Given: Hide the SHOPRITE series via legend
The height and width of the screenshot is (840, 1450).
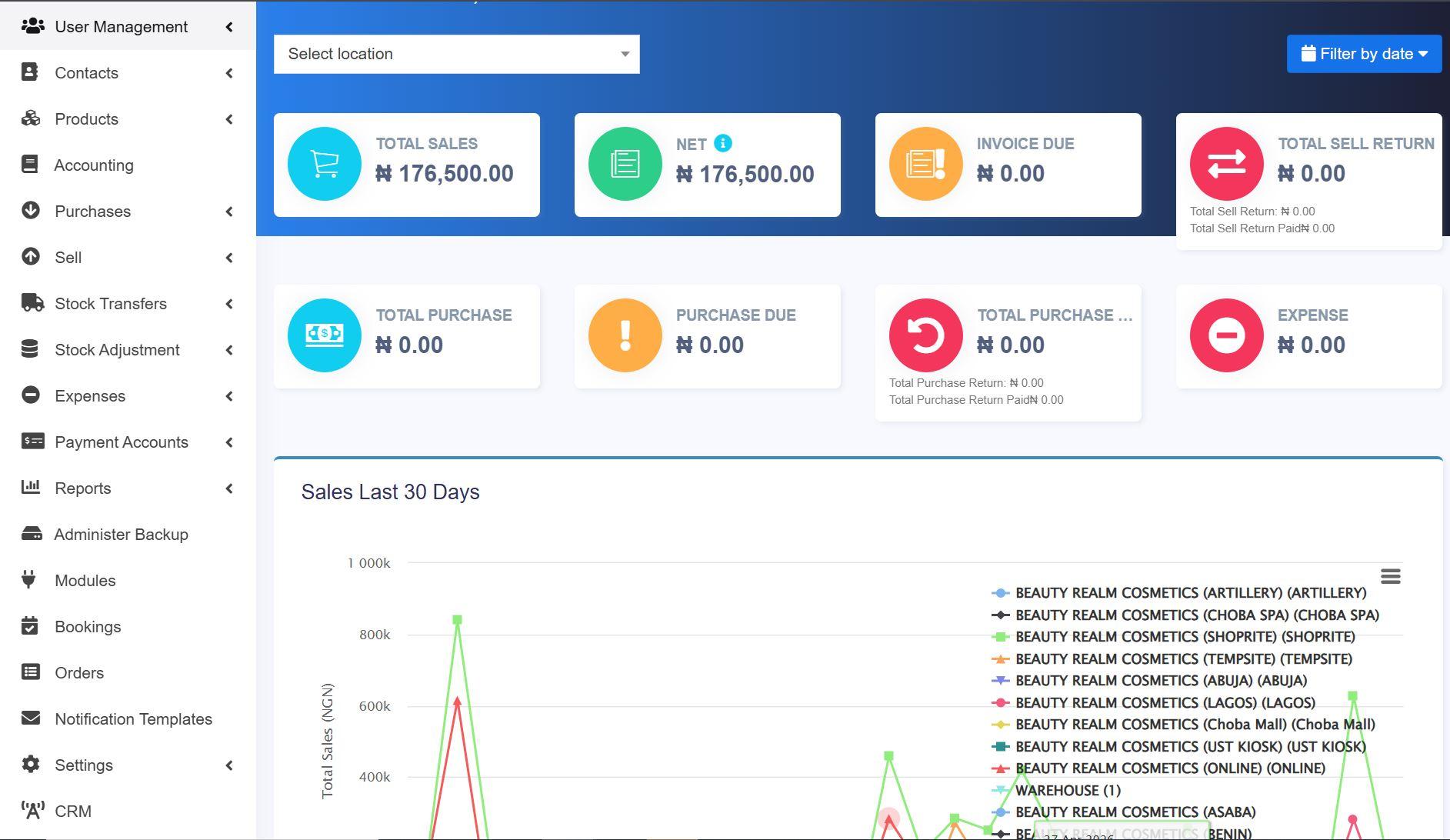Looking at the screenshot, I should coord(1173,637).
